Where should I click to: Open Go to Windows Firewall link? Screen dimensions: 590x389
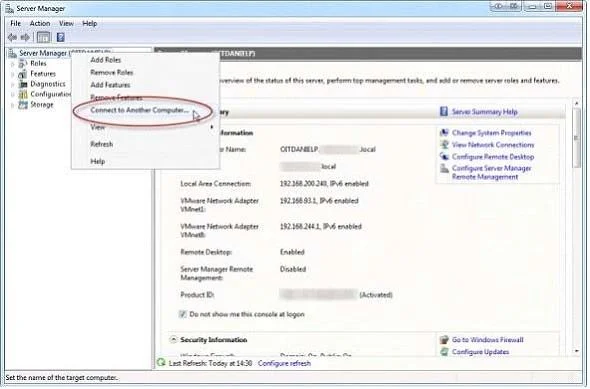[x=488, y=340]
